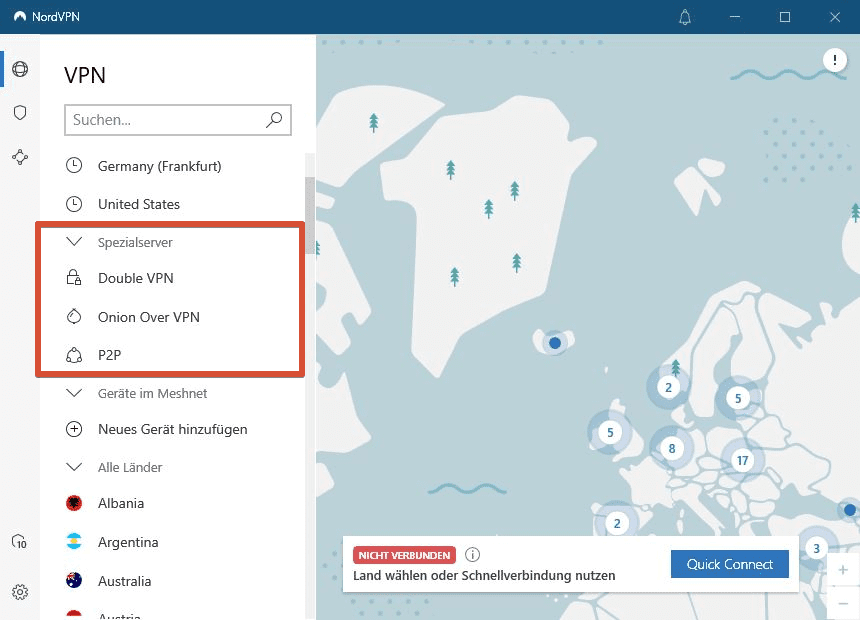Select the map cluster labeled 2 near Portugal

click(x=617, y=523)
